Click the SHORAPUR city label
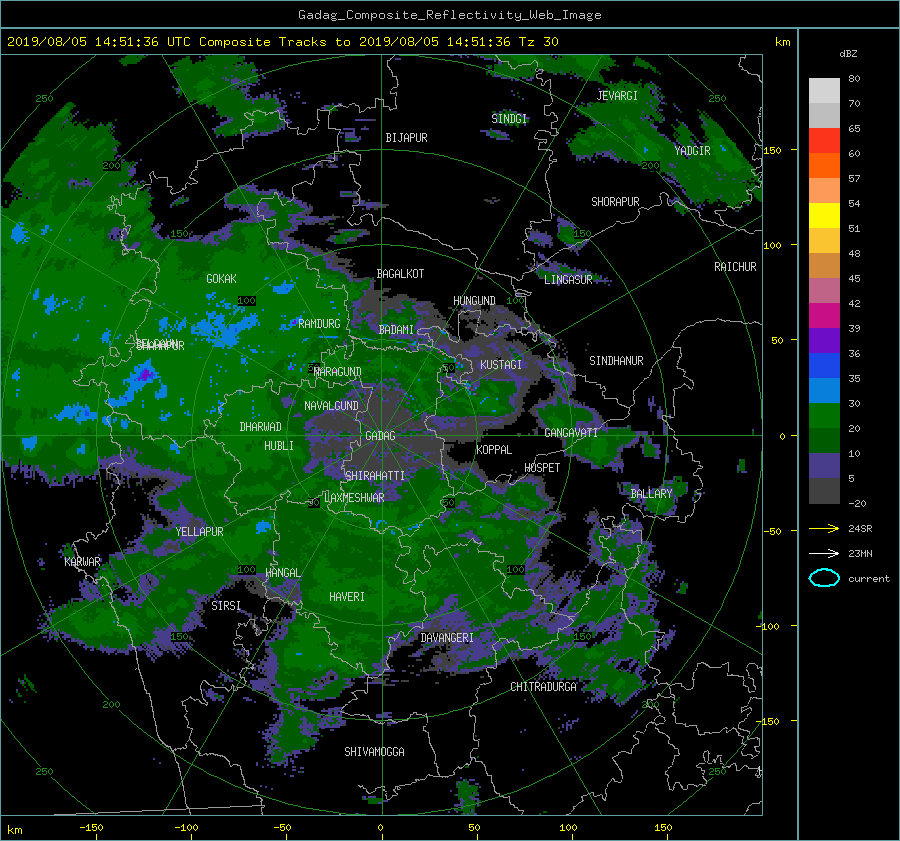This screenshot has height=841, width=900. tap(615, 202)
